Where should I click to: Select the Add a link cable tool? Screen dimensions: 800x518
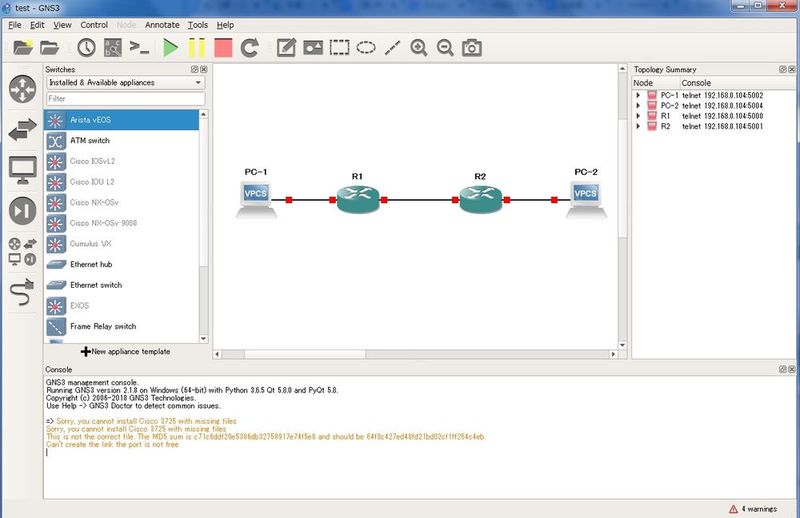pos(22,291)
